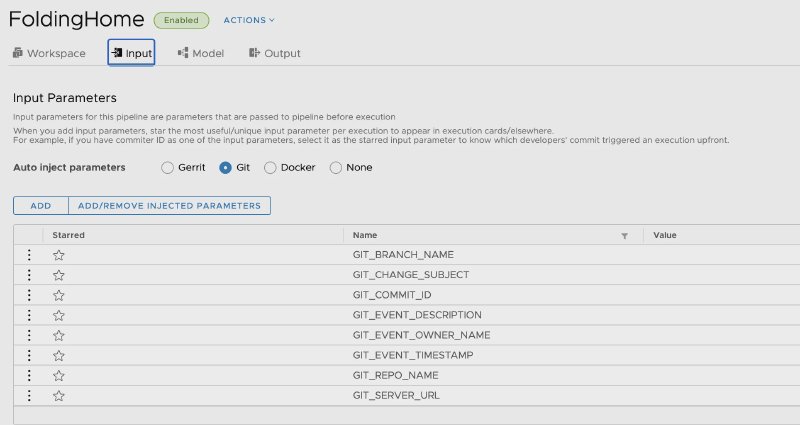Open row menu for GIT_COMMIT_ID
The width and height of the screenshot is (800, 425).
coord(29,295)
